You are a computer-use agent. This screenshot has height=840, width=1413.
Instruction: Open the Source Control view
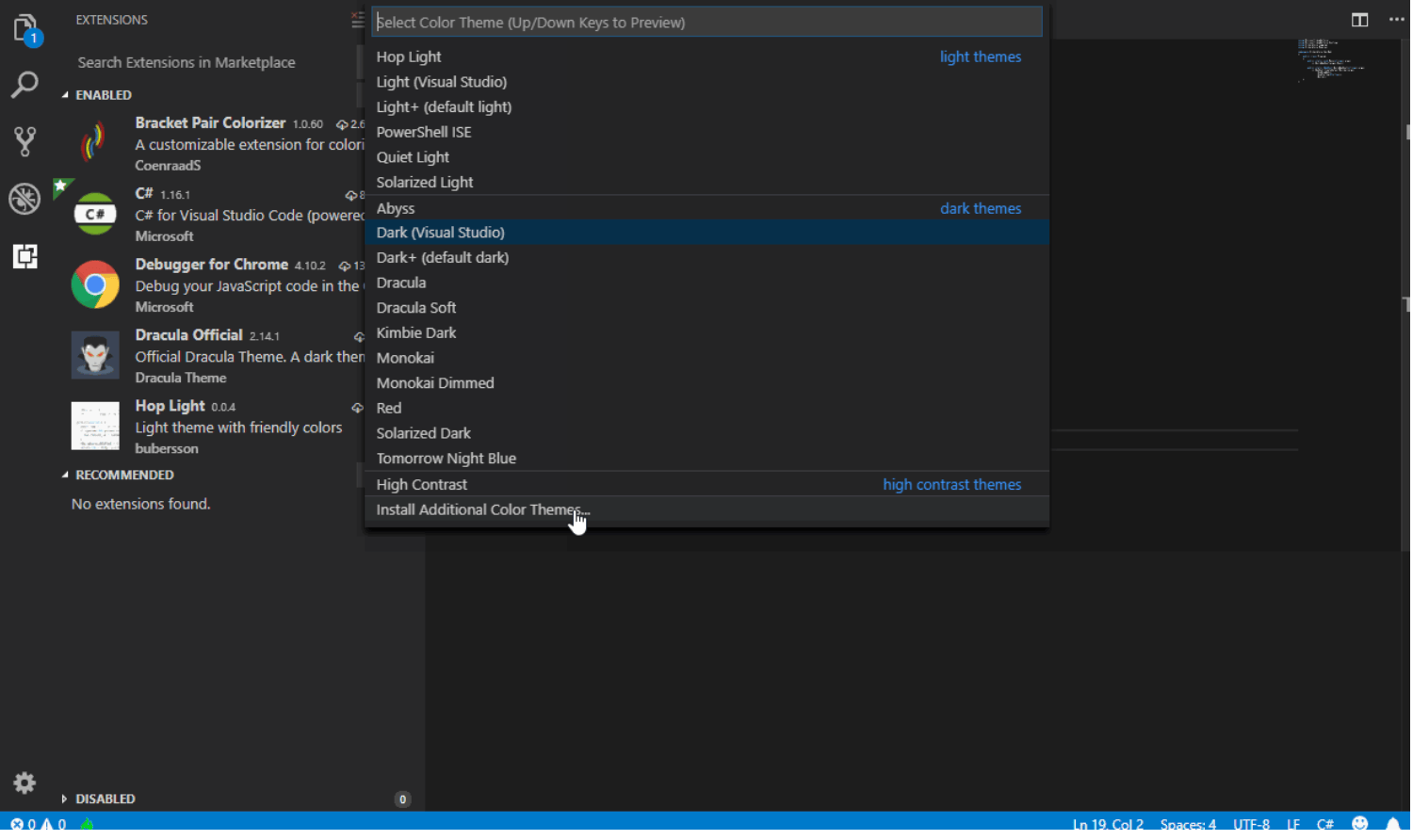[24, 141]
